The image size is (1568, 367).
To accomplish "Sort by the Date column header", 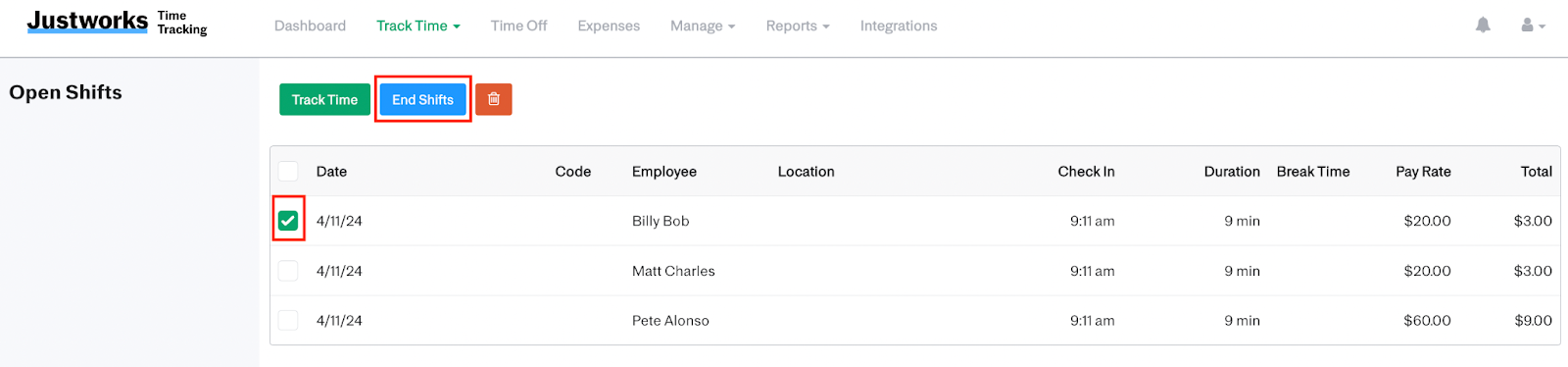I will (x=331, y=171).
